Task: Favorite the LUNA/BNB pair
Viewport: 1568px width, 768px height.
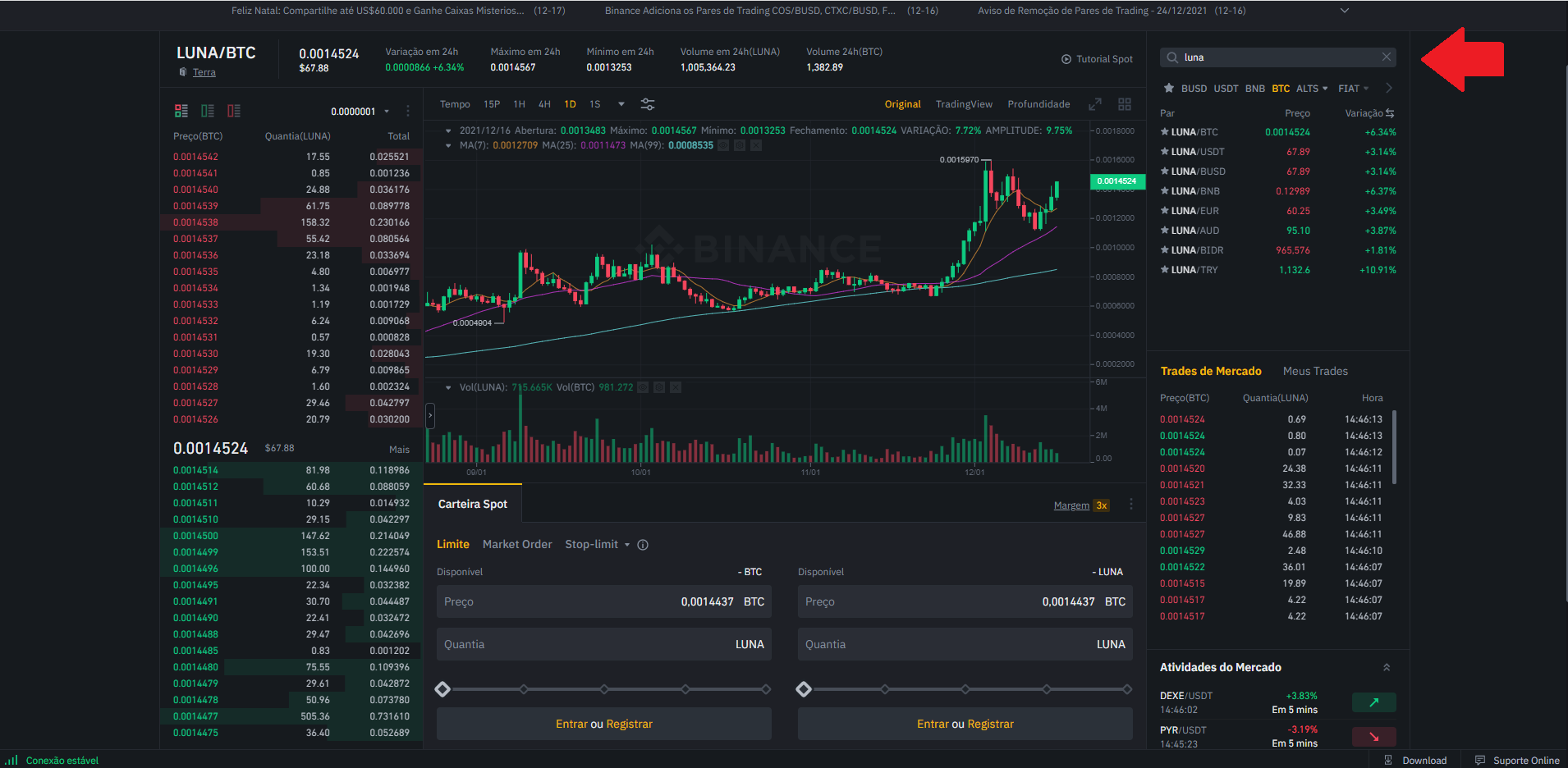Action: point(1164,191)
